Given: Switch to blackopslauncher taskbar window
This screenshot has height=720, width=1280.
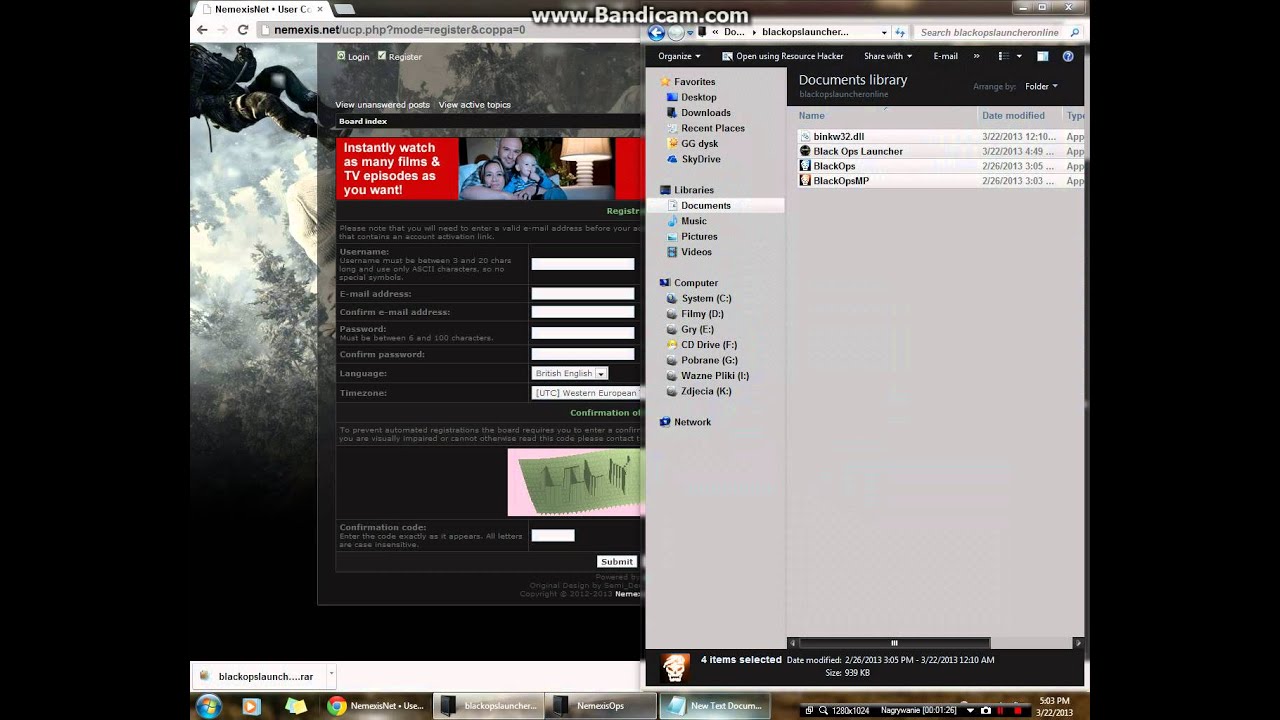Looking at the screenshot, I should (488, 705).
